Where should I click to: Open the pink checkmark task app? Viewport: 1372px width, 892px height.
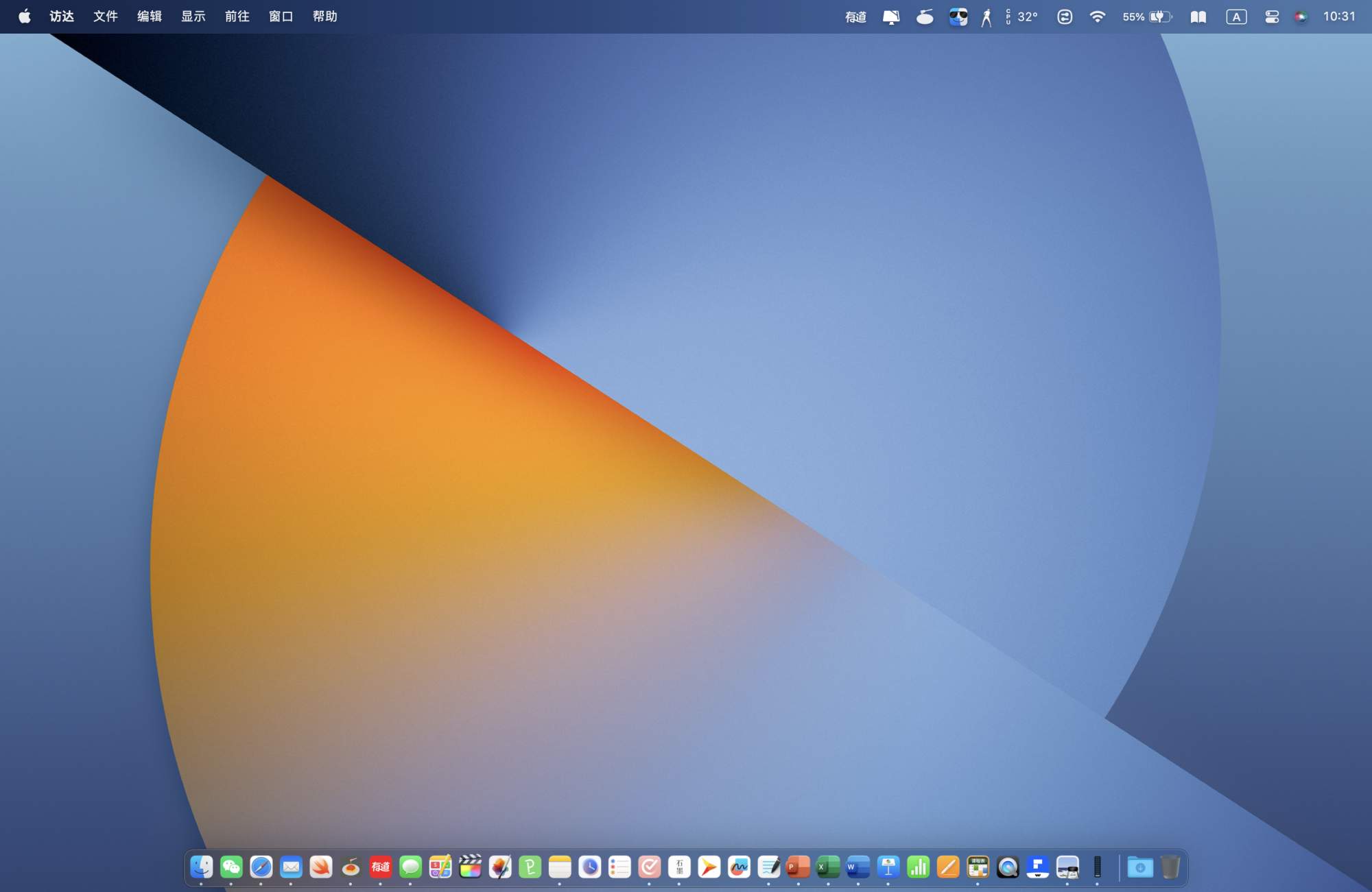tap(649, 867)
